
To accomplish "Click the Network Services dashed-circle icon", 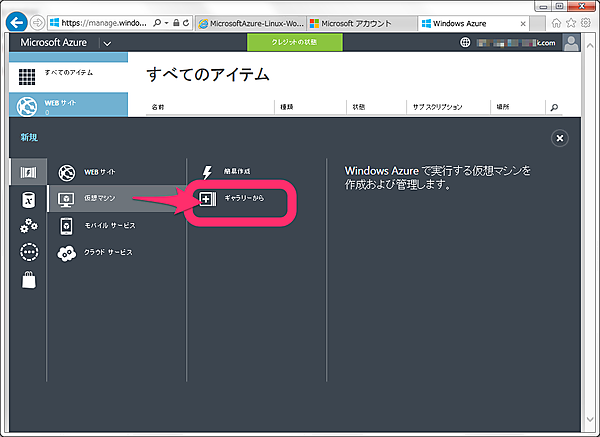I will click(28, 252).
